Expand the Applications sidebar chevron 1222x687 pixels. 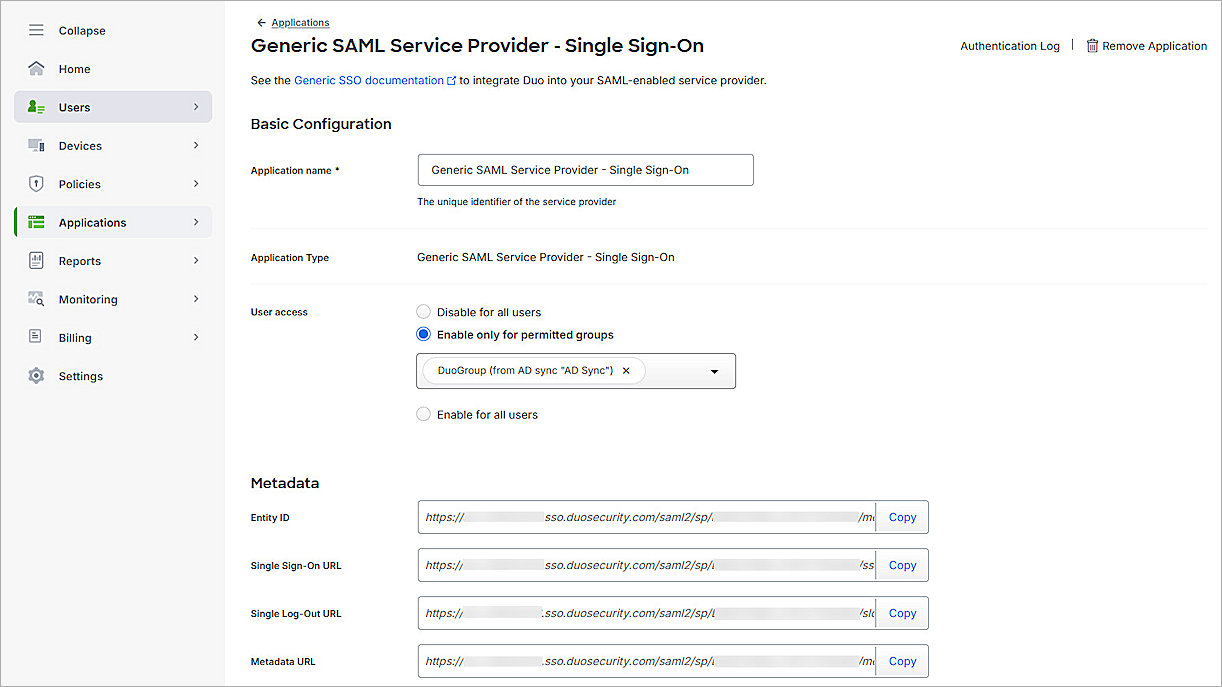click(x=196, y=222)
